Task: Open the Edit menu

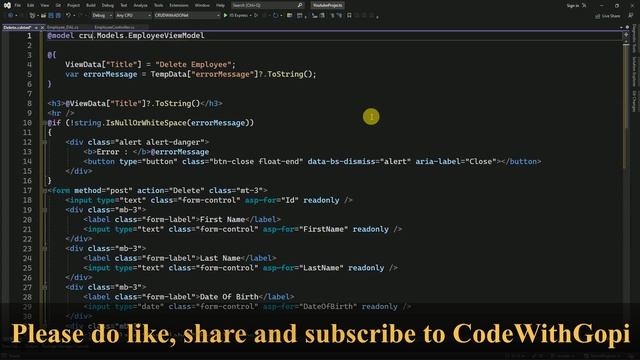Action: 31,5
